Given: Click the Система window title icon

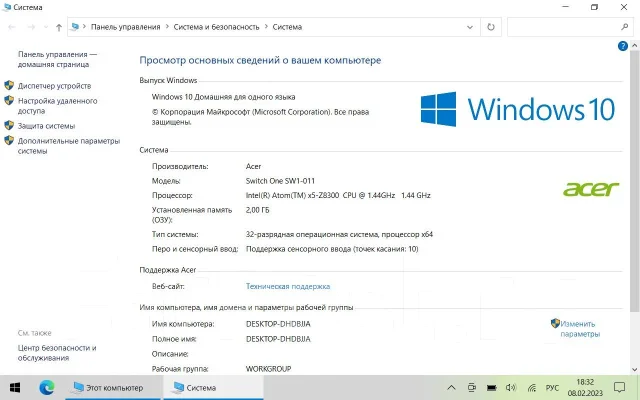Looking at the screenshot, I should coord(7,7).
